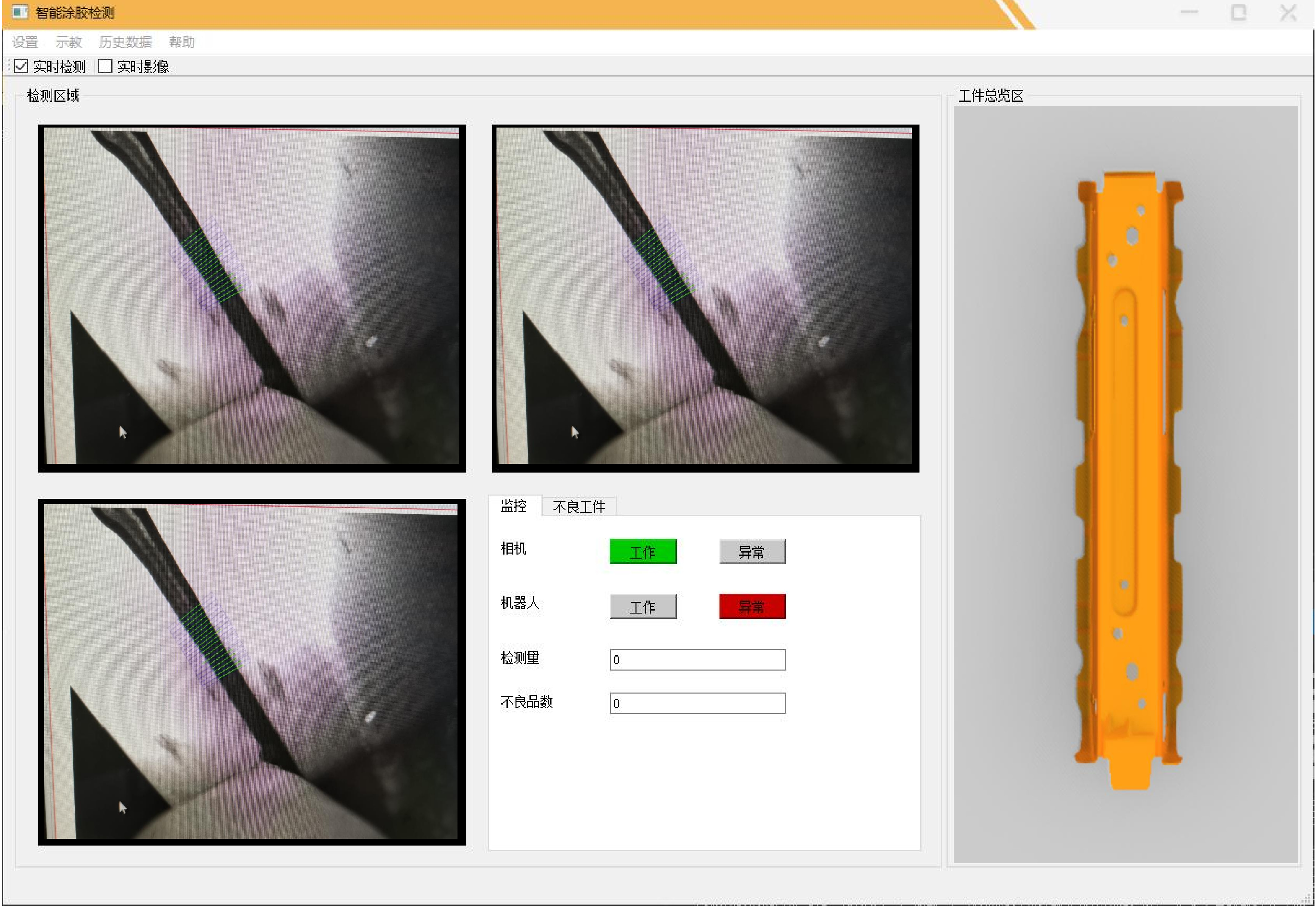Toggle the 实时检测 checkbox
This screenshot has width=1316, height=907.
point(22,67)
